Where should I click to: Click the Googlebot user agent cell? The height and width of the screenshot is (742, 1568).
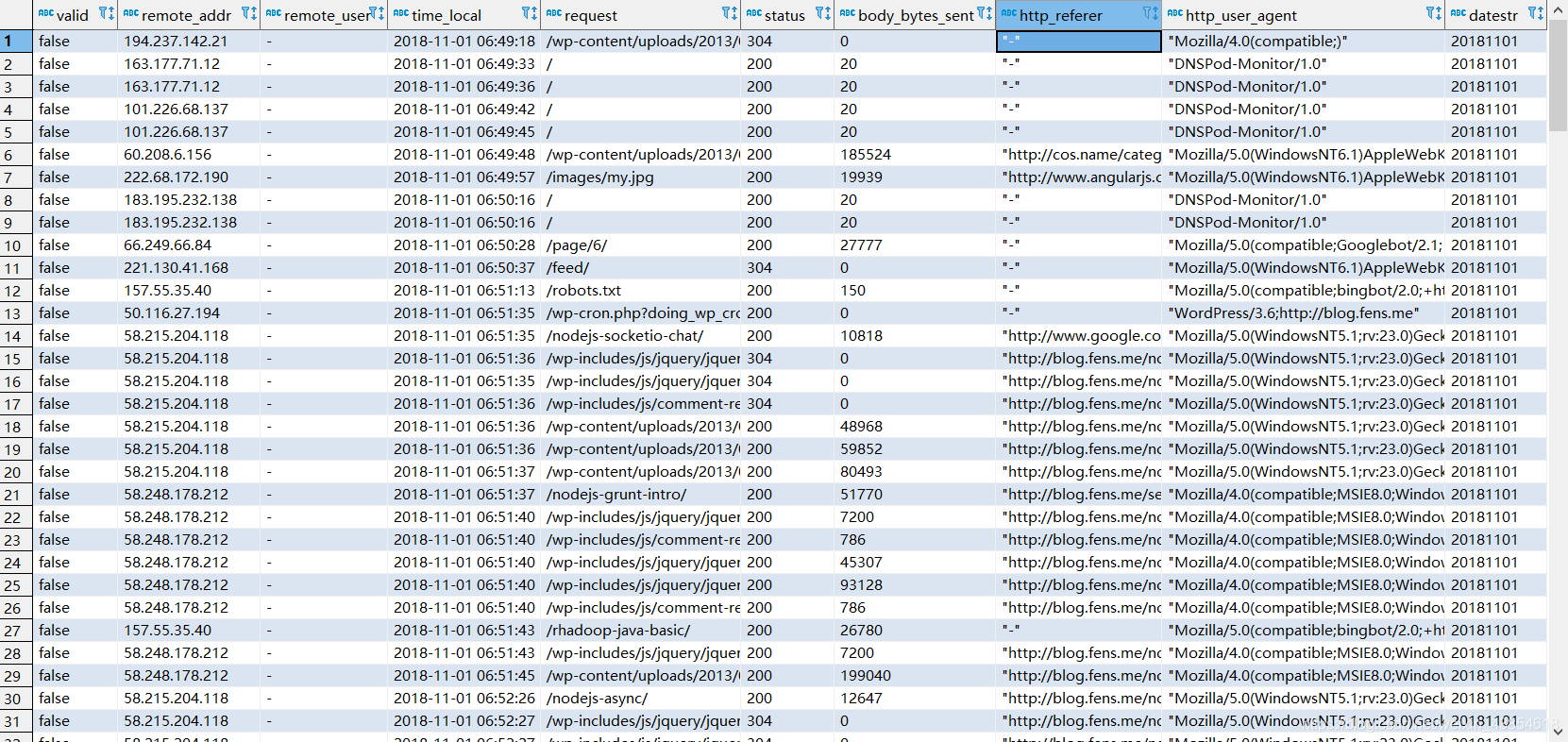pyautogui.click(x=1304, y=245)
